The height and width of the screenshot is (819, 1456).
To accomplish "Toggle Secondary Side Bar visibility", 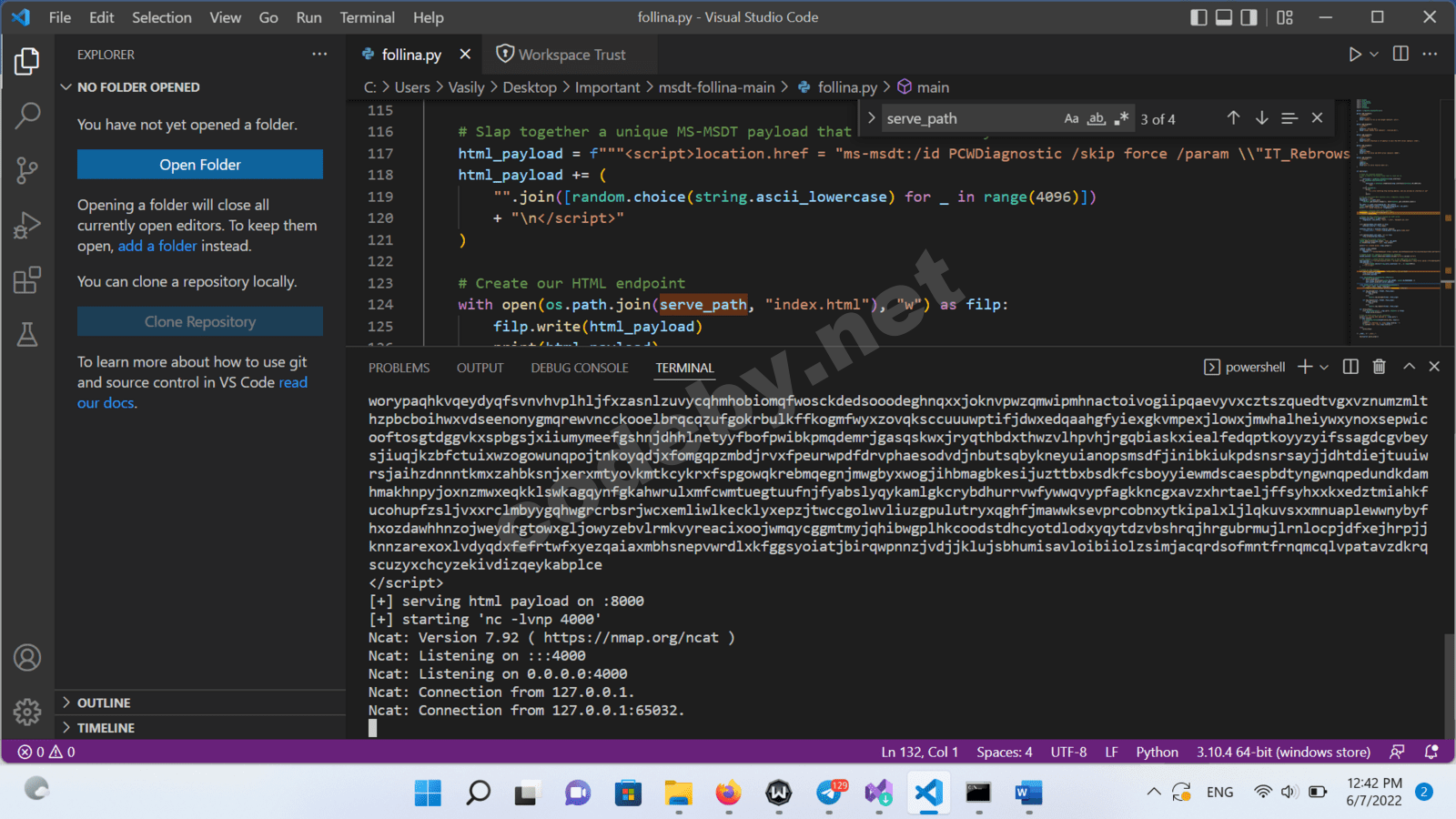I will coord(1249,17).
